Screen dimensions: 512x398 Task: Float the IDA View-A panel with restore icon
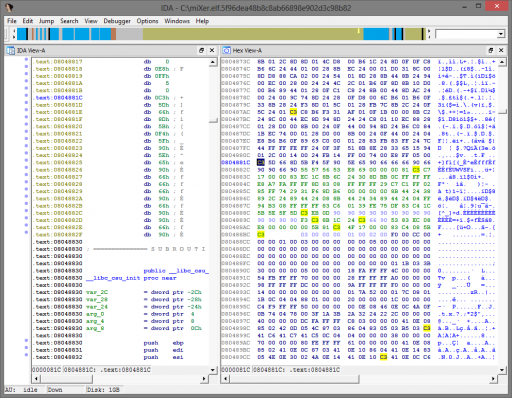pyautogui.click(x=201, y=50)
